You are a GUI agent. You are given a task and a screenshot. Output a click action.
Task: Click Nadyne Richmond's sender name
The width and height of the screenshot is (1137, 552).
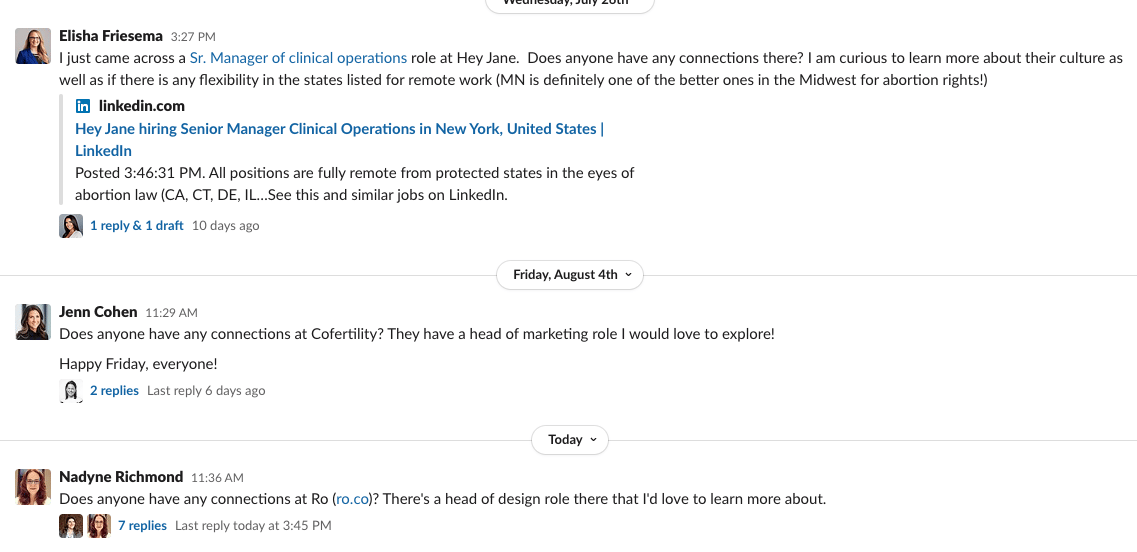[x=121, y=477]
